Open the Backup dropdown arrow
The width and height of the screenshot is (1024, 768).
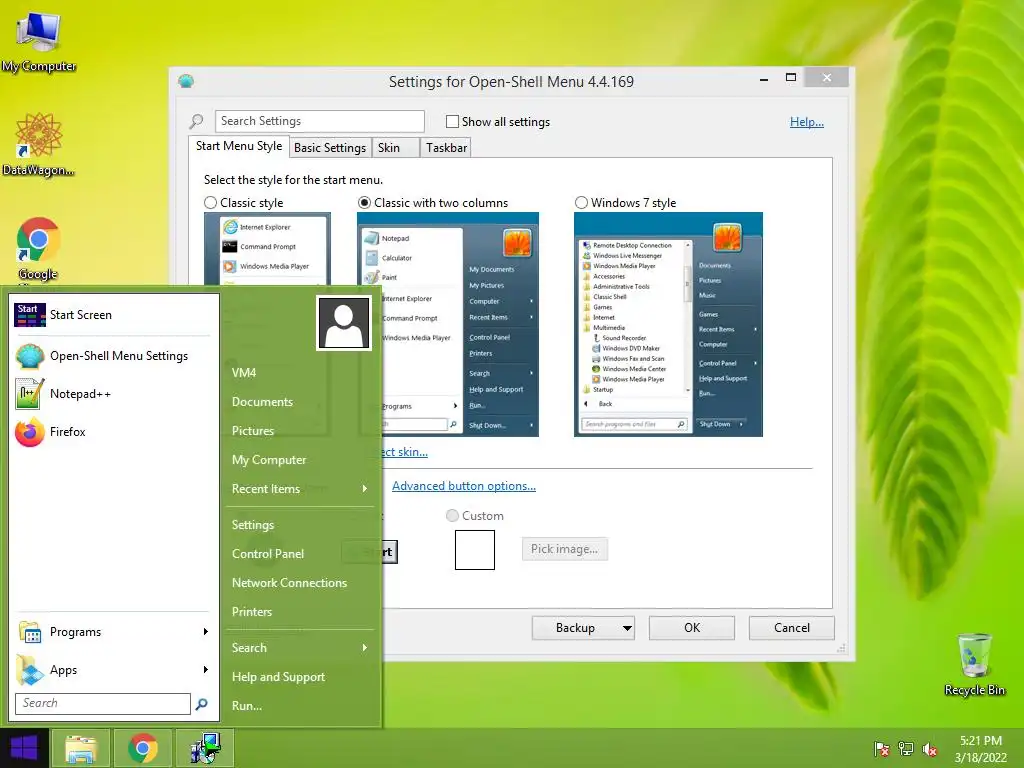click(x=627, y=628)
